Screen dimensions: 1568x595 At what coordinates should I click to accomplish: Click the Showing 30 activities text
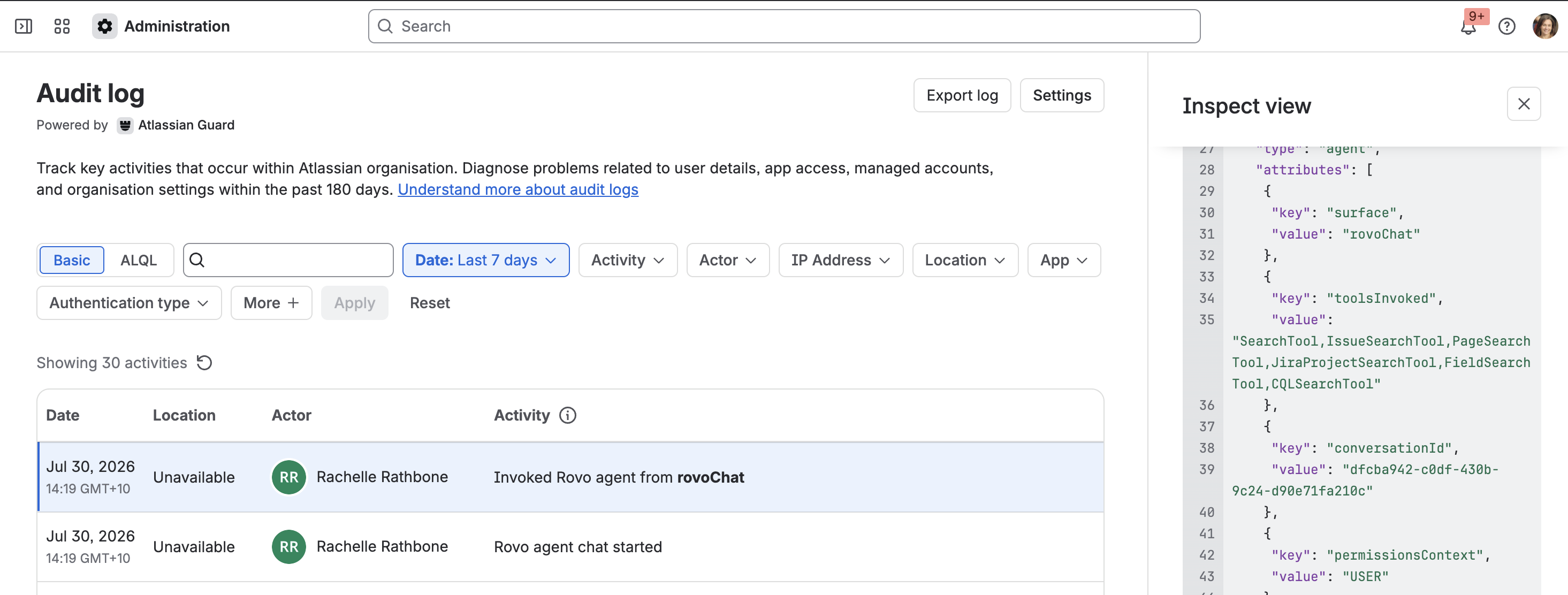pos(111,363)
